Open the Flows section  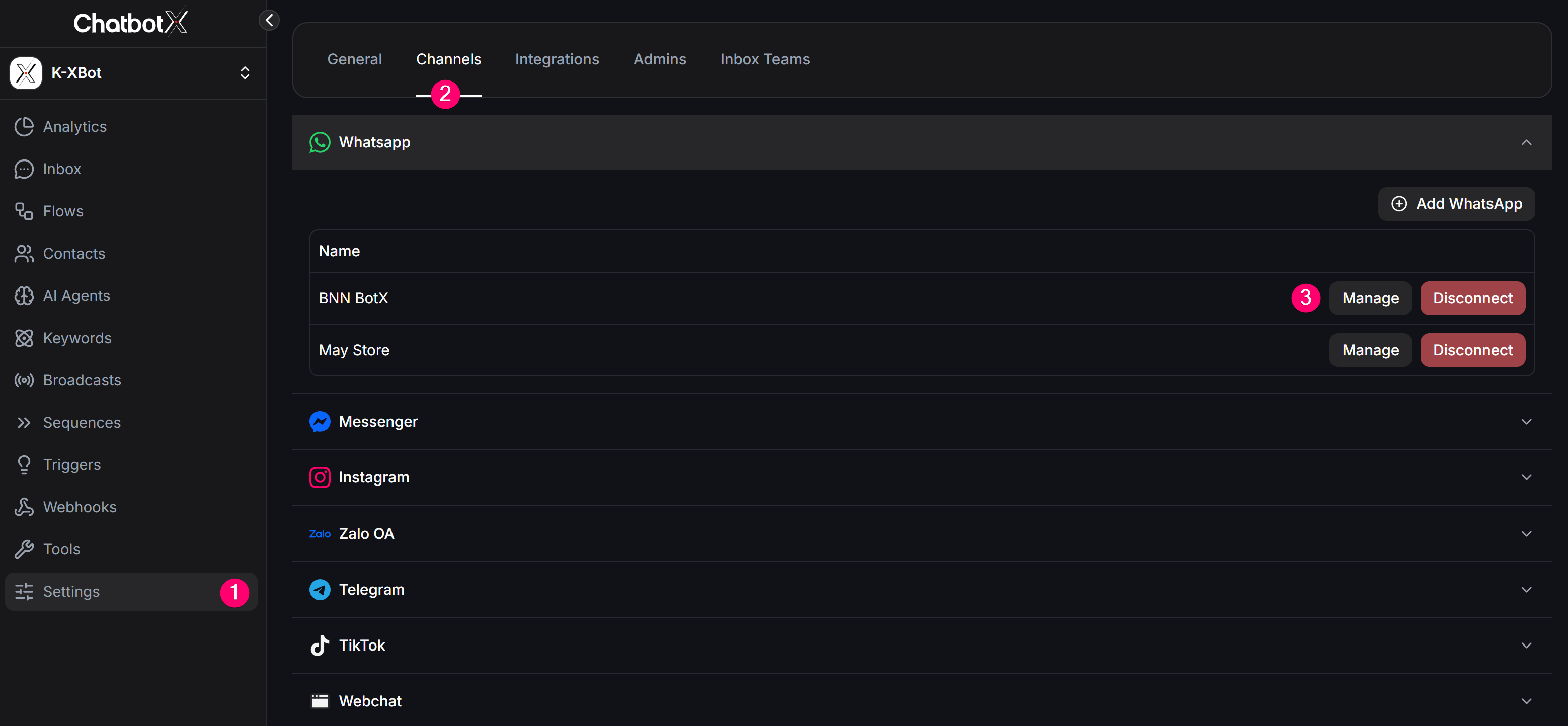coord(131,211)
